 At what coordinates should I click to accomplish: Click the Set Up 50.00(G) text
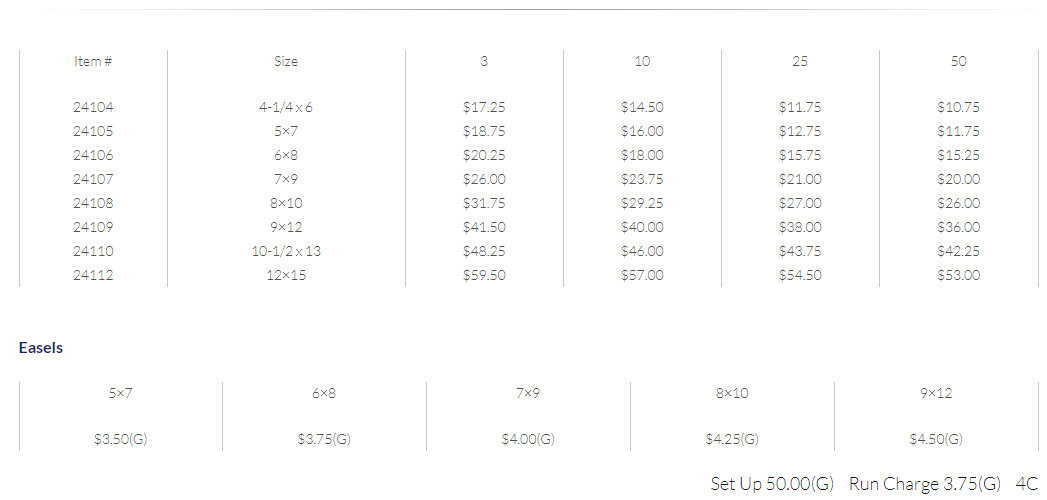772,483
